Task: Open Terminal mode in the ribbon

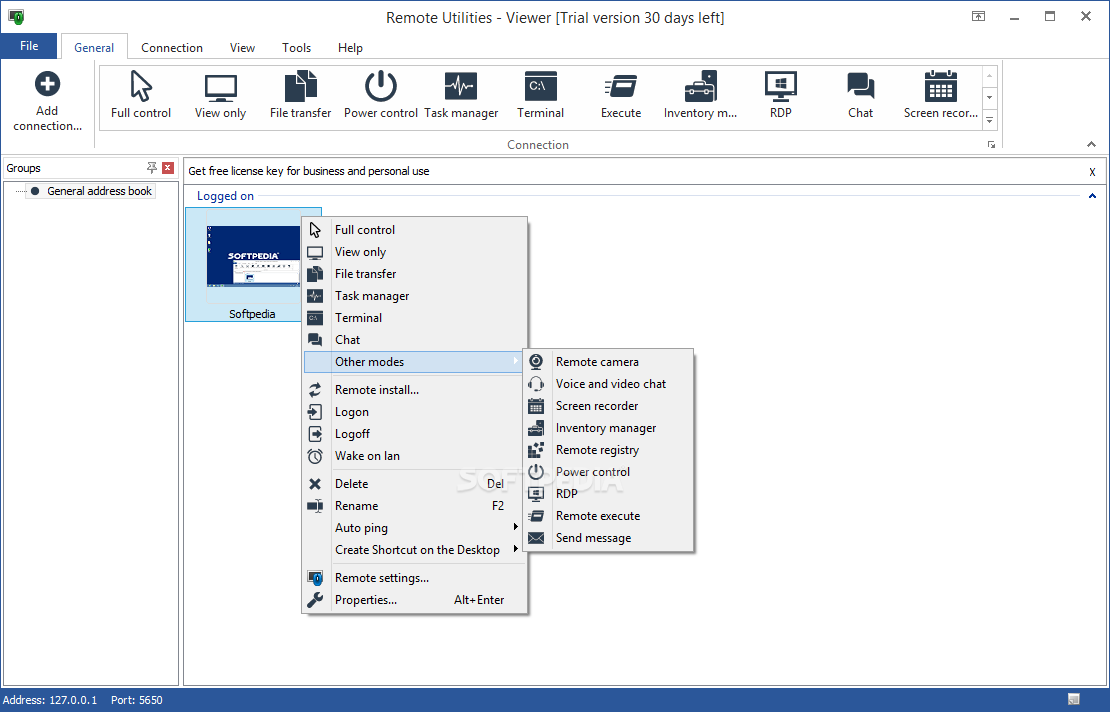Action: click(541, 95)
